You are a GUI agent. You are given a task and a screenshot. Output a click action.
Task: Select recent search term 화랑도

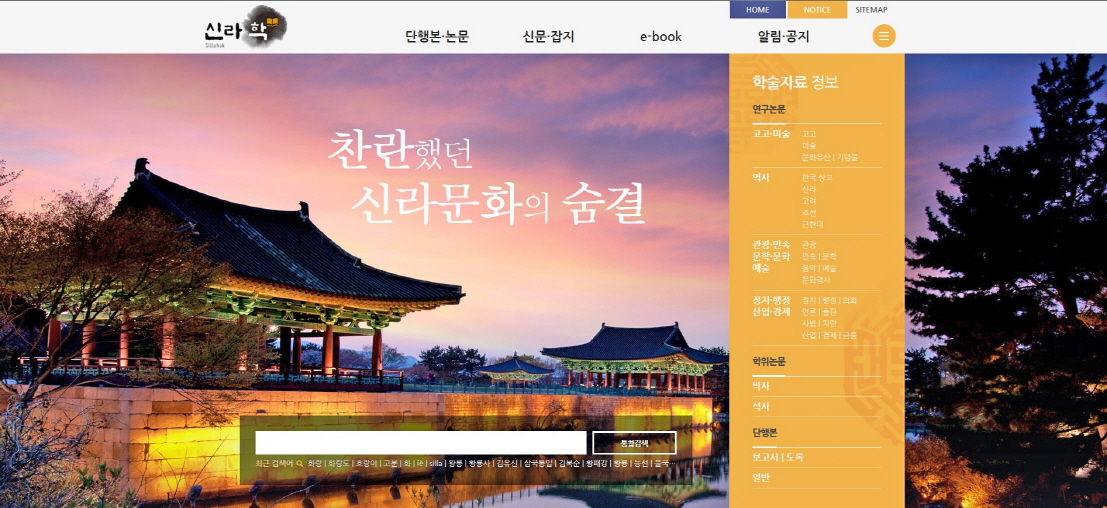point(338,464)
